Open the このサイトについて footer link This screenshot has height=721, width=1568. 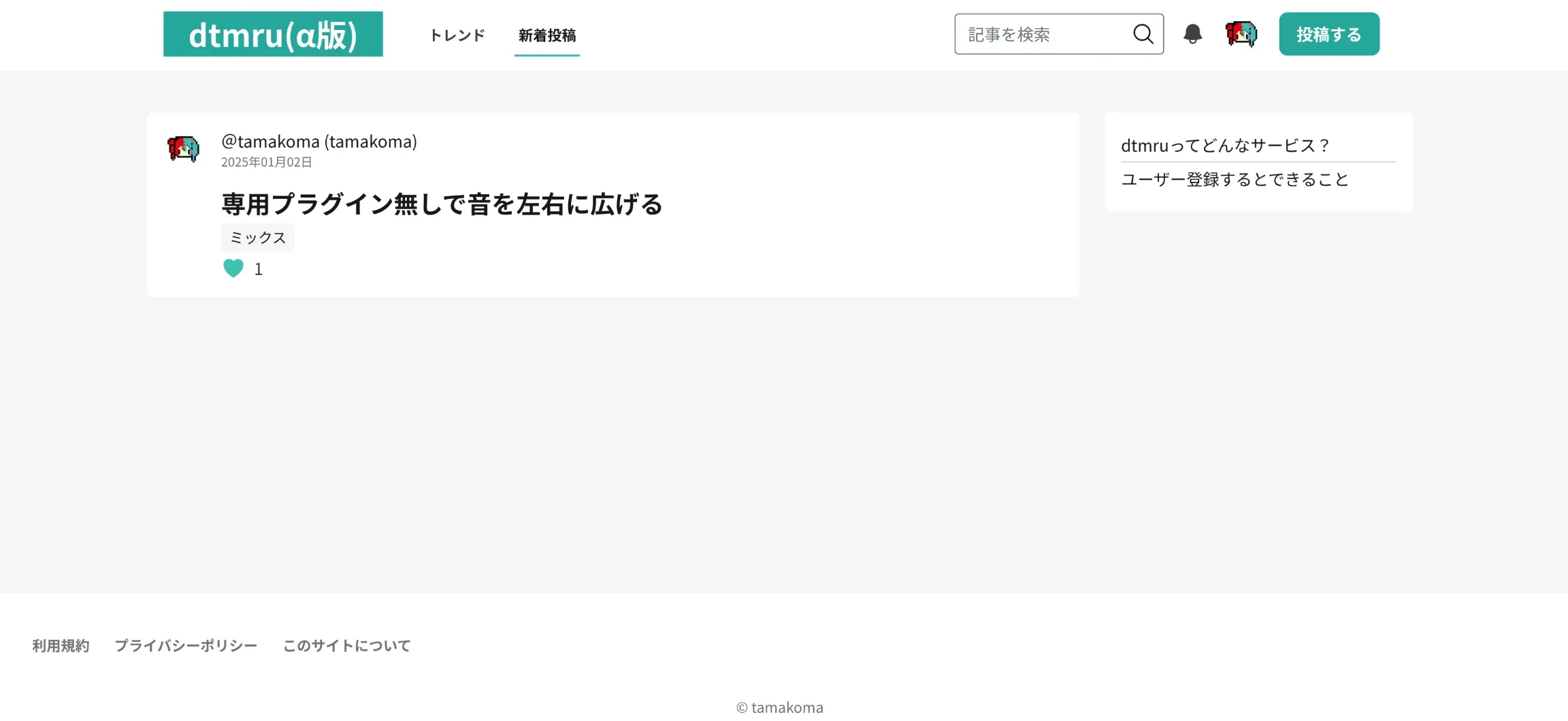pos(346,645)
